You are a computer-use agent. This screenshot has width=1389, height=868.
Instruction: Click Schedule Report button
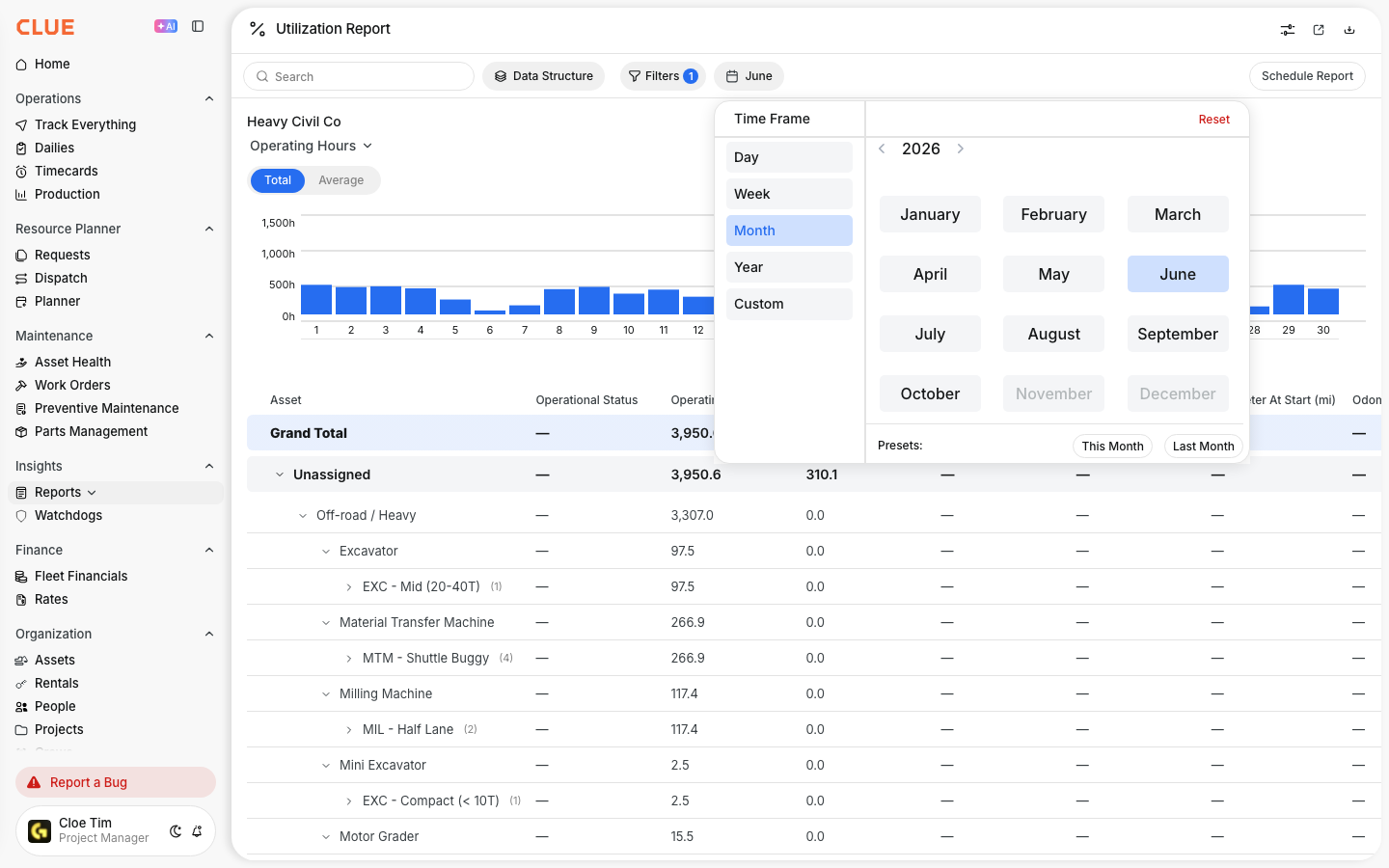tap(1307, 76)
